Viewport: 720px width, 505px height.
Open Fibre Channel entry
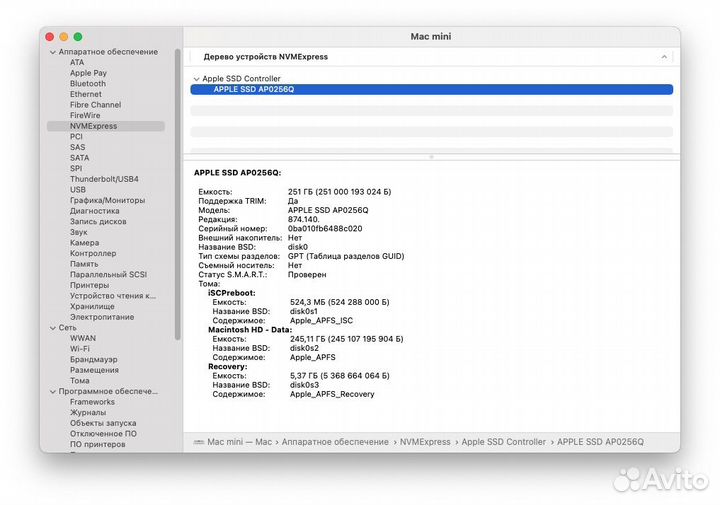pyautogui.click(x=96, y=105)
